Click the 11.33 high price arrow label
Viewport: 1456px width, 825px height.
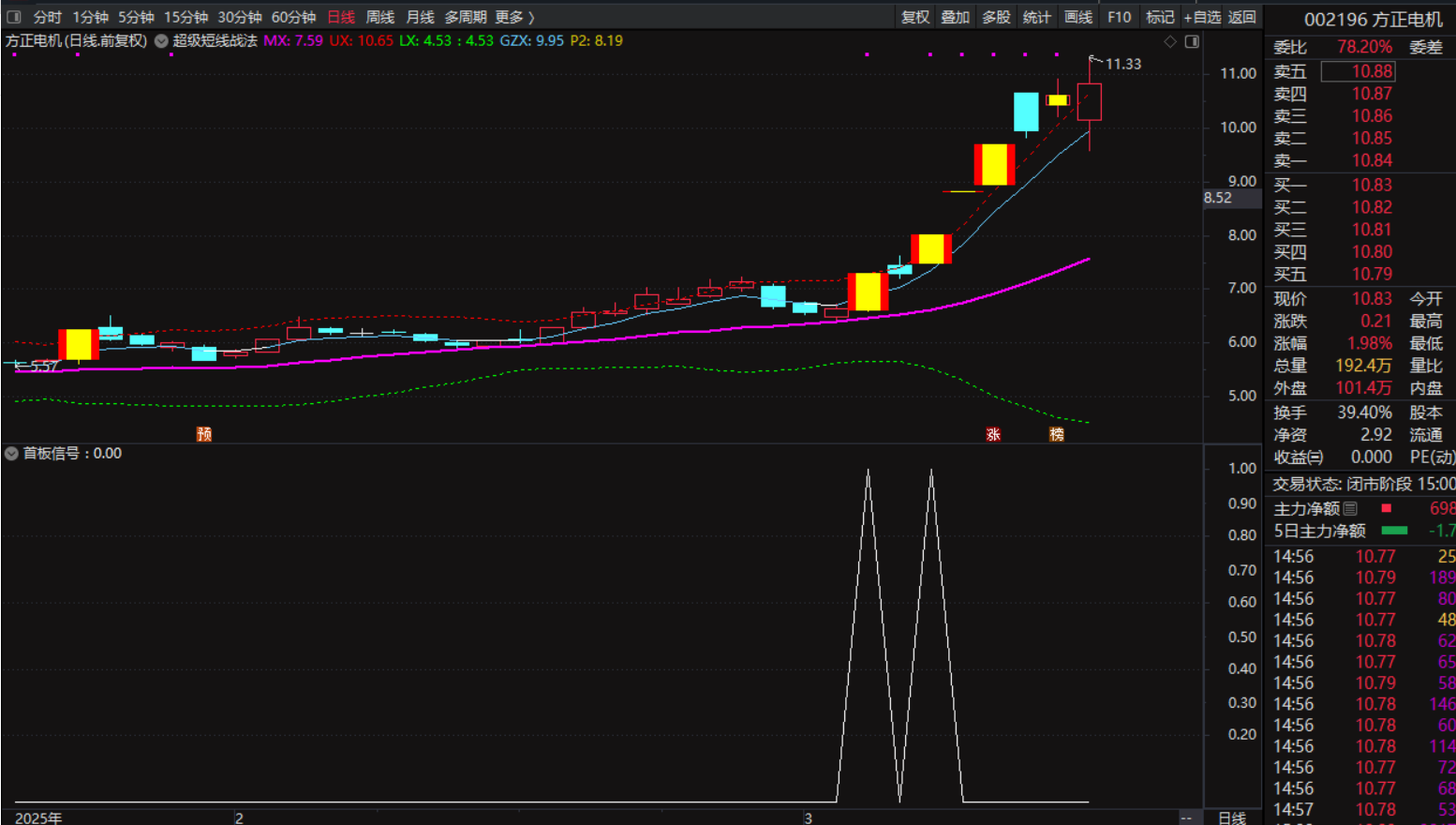pos(1122,64)
